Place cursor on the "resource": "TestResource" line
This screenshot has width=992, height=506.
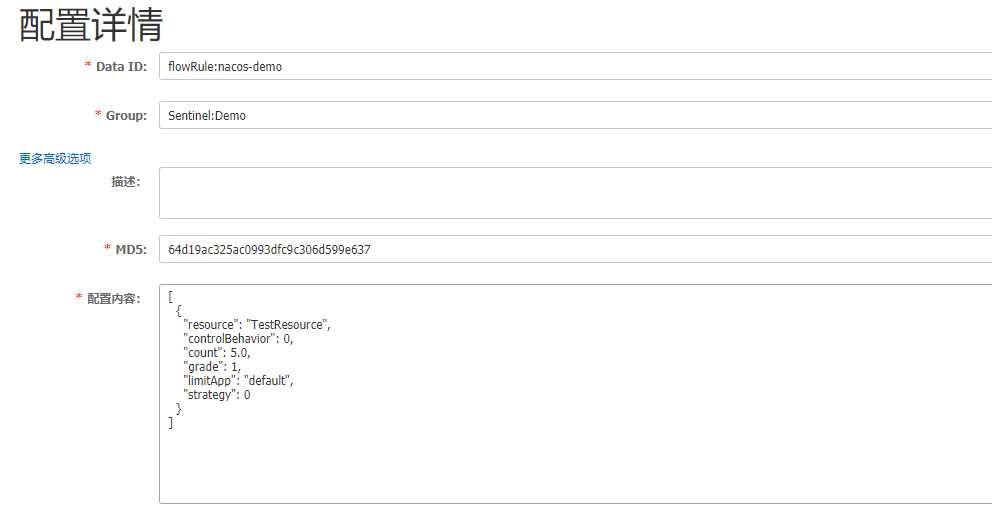(x=257, y=325)
